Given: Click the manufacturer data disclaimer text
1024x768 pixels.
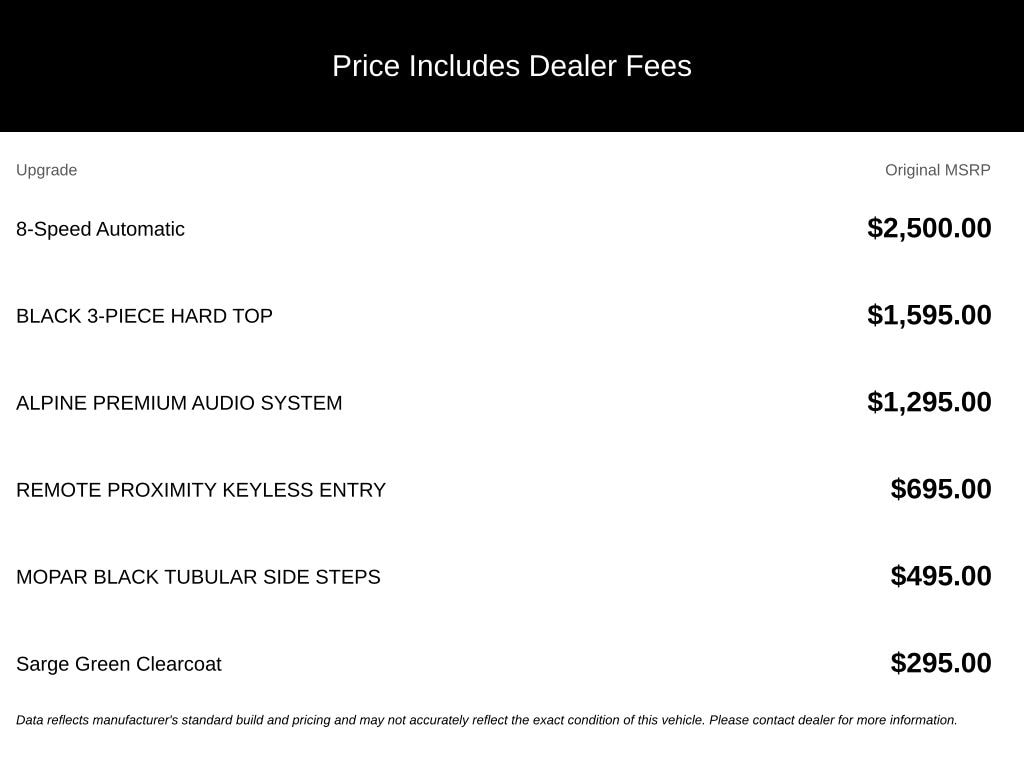Looking at the screenshot, I should point(487,720).
